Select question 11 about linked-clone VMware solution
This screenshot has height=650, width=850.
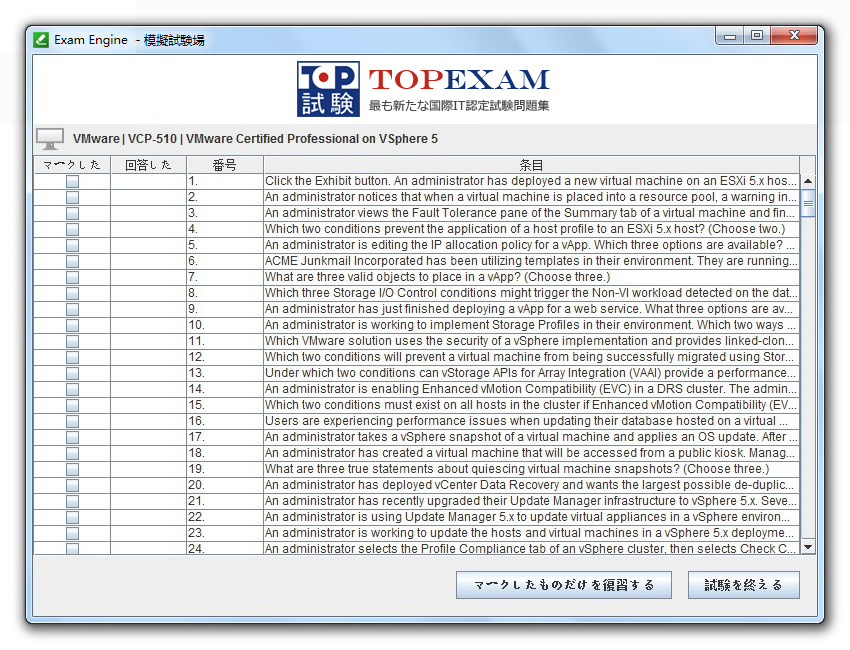coord(531,341)
